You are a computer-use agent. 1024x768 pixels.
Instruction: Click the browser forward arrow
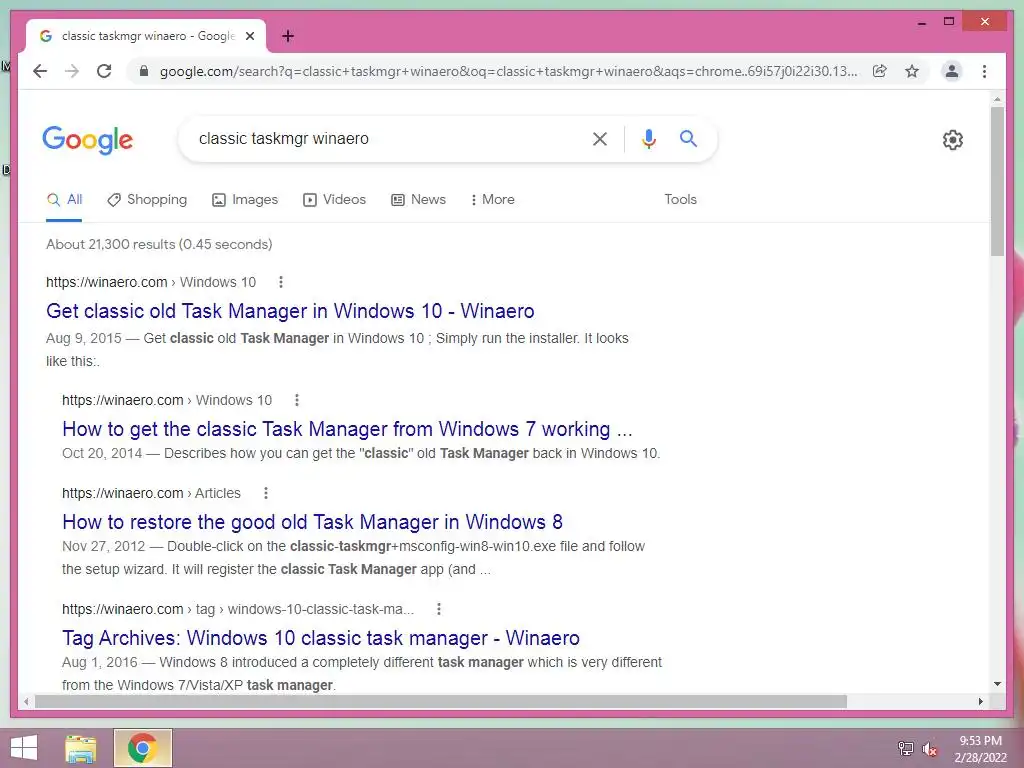tap(72, 71)
